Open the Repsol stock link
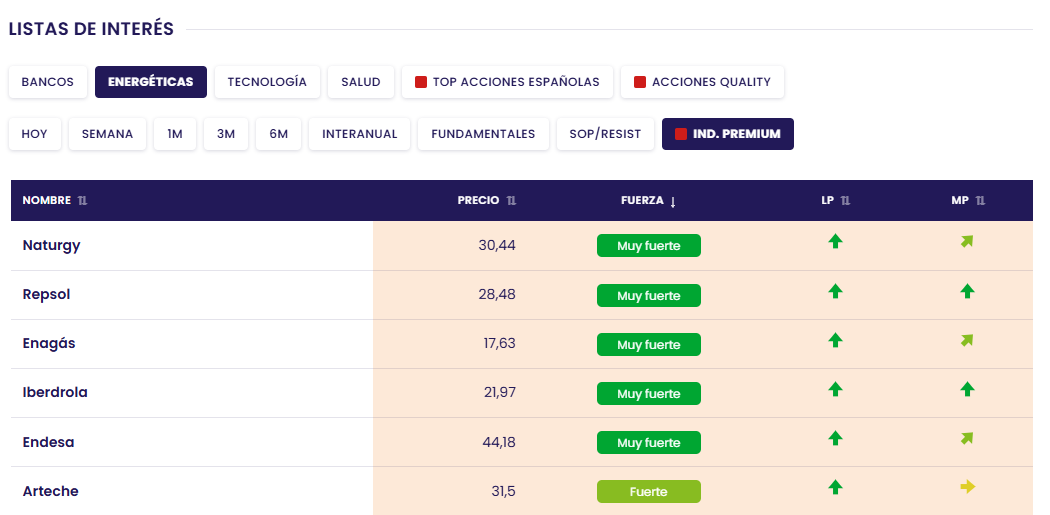This screenshot has height=515, width=1050. pos(46,294)
